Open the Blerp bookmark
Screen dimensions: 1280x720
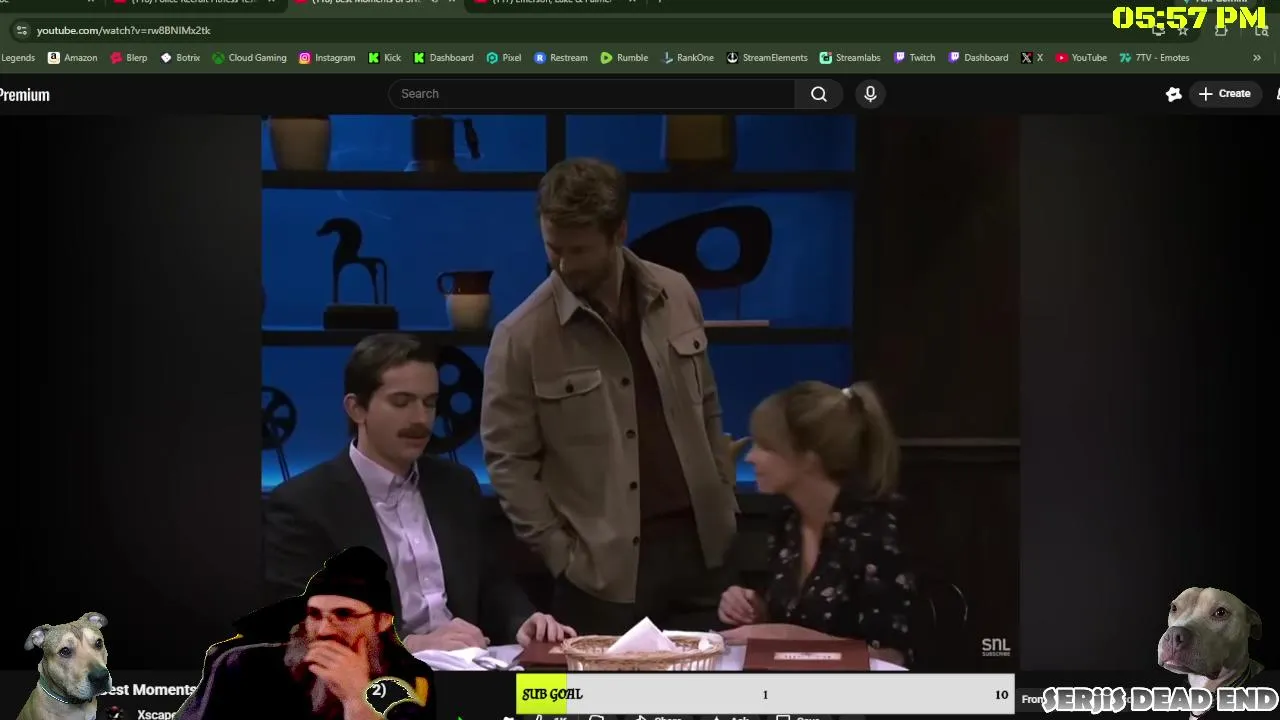128,58
